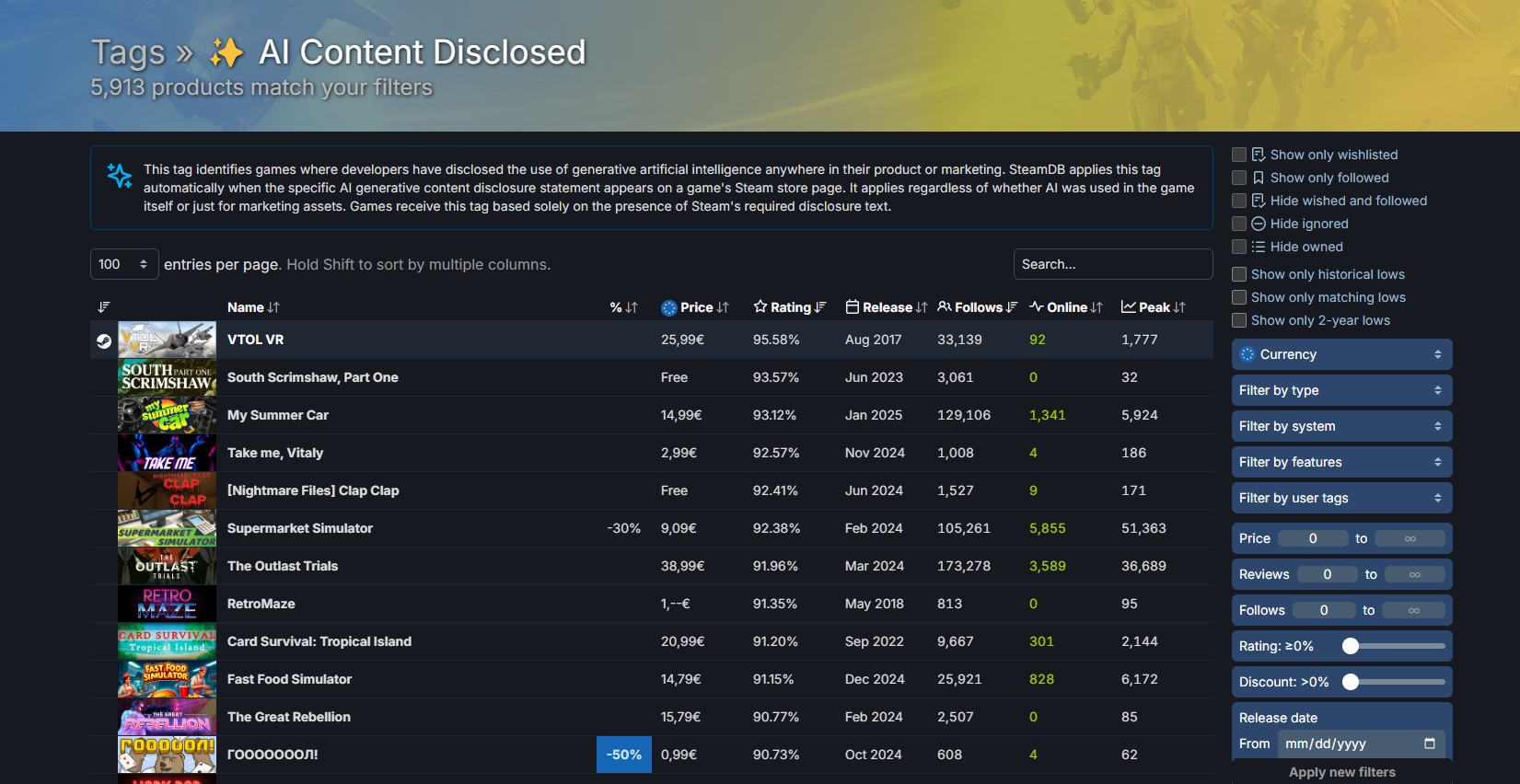Sort table by Price column

point(695,307)
